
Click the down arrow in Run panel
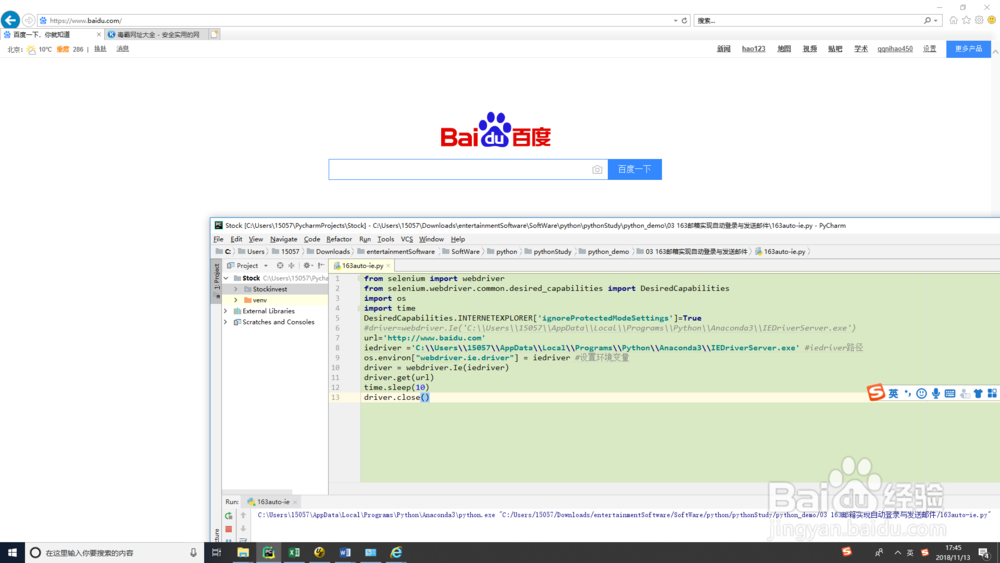(x=243, y=529)
